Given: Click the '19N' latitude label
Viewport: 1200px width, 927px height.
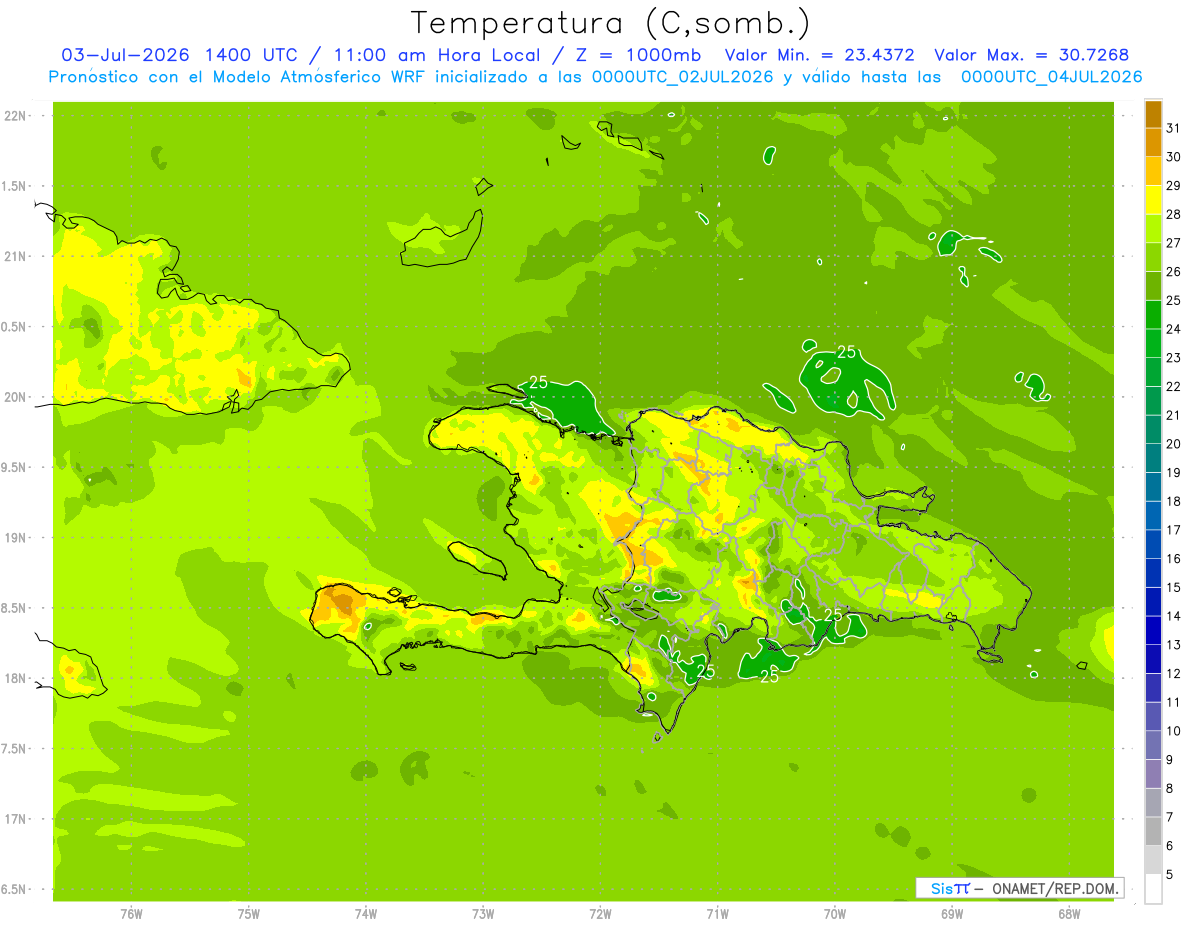Looking at the screenshot, I should (x=16, y=538).
